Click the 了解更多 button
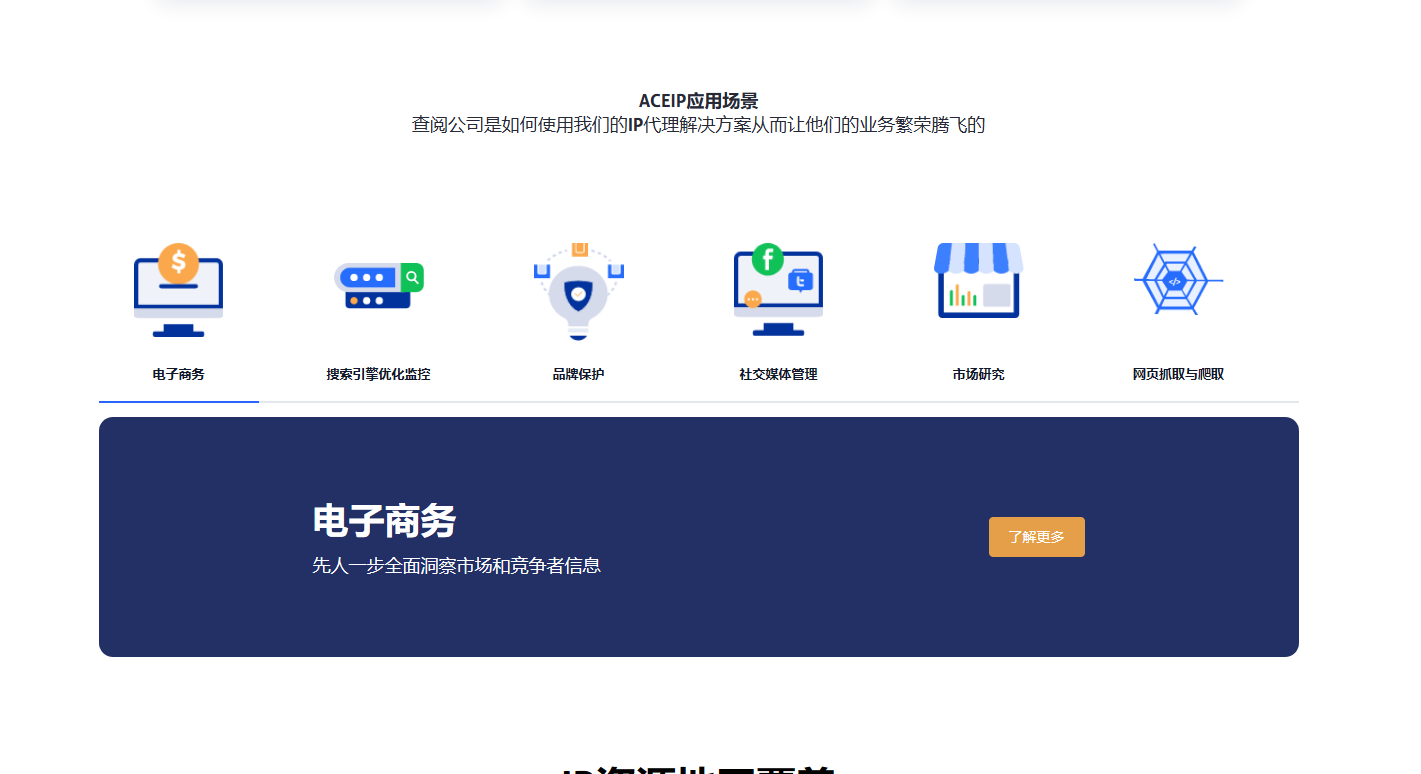 pos(1036,537)
